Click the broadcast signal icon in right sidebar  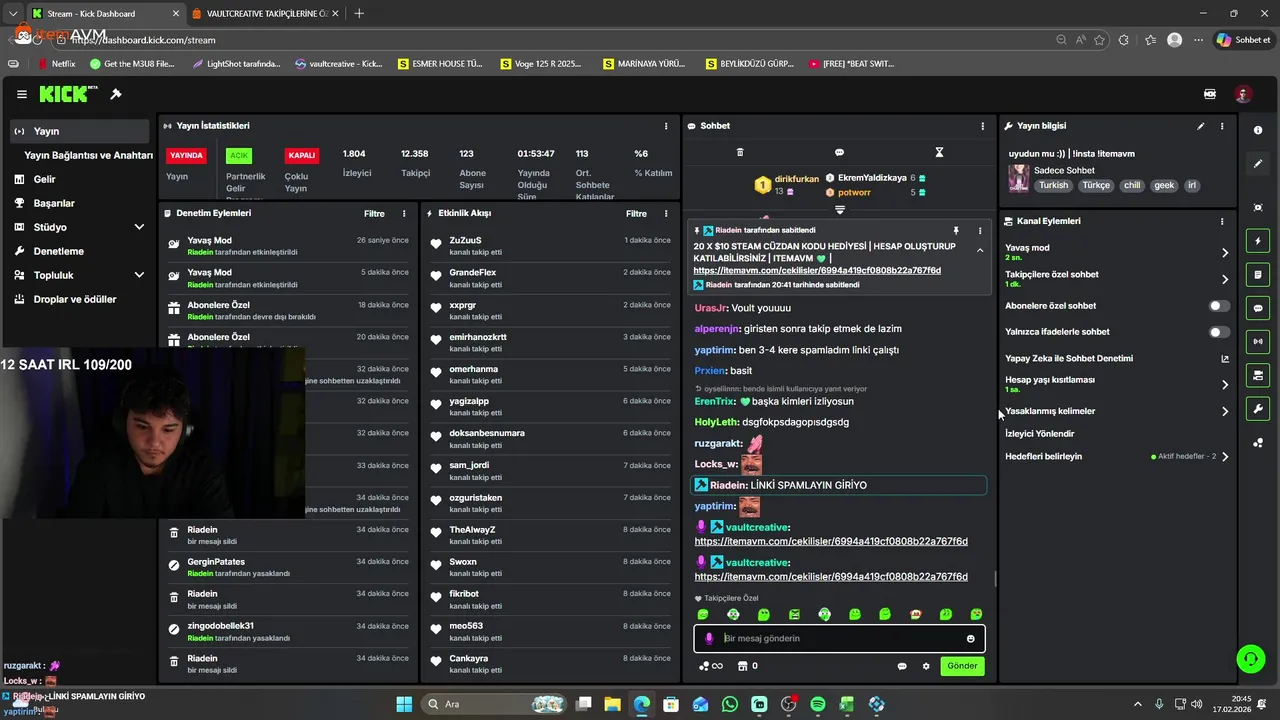(x=1258, y=342)
